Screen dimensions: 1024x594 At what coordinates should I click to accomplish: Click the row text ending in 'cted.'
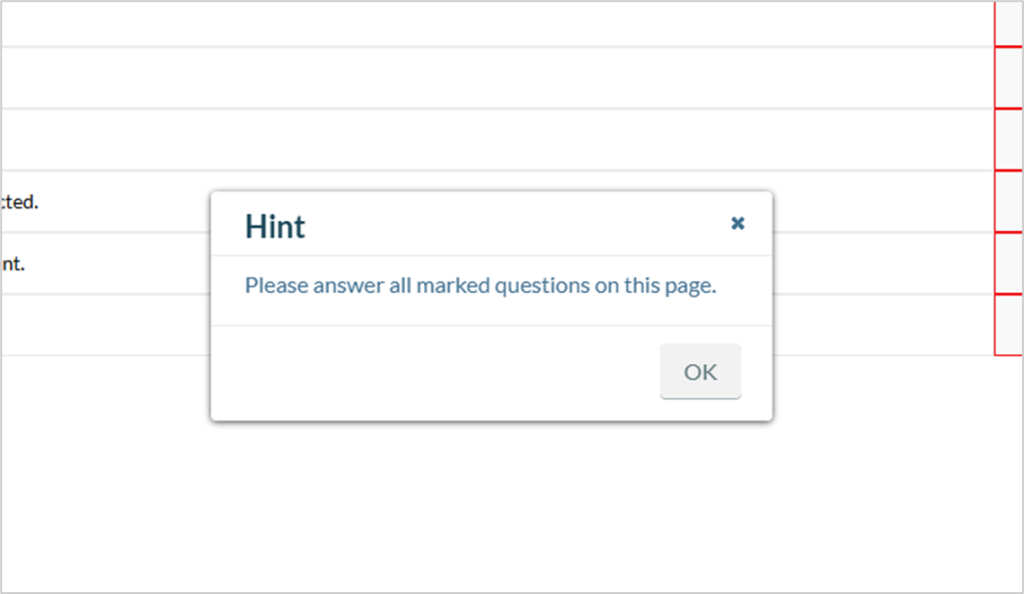(19, 202)
